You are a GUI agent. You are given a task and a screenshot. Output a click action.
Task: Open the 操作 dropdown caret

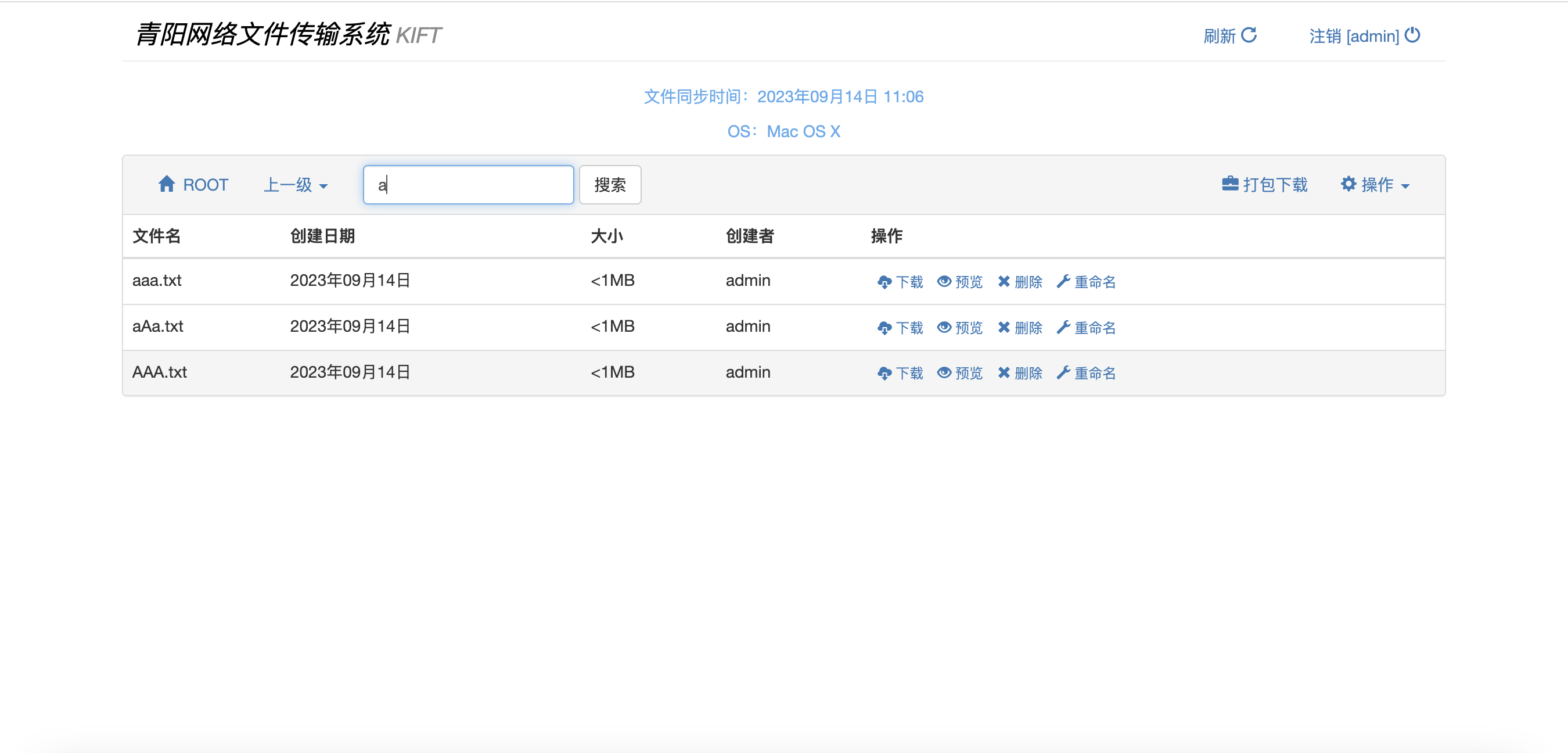[1405, 186]
